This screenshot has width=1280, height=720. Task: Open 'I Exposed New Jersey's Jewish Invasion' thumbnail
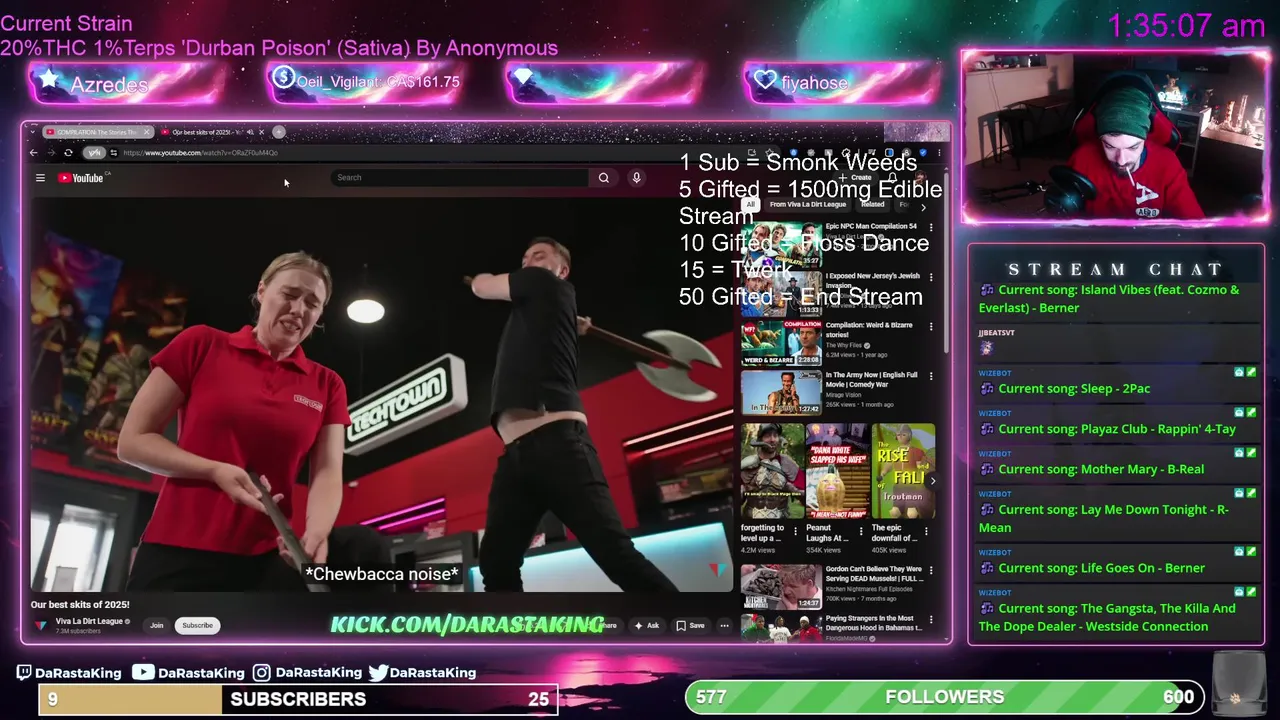(781, 293)
